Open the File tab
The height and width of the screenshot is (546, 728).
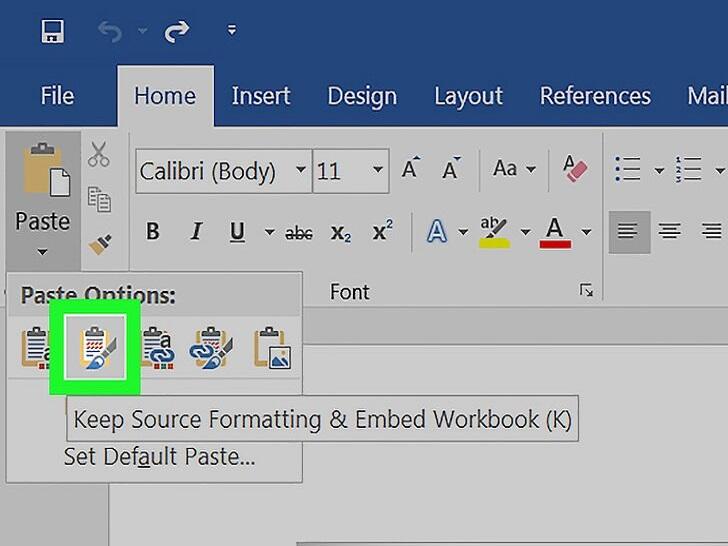57,96
